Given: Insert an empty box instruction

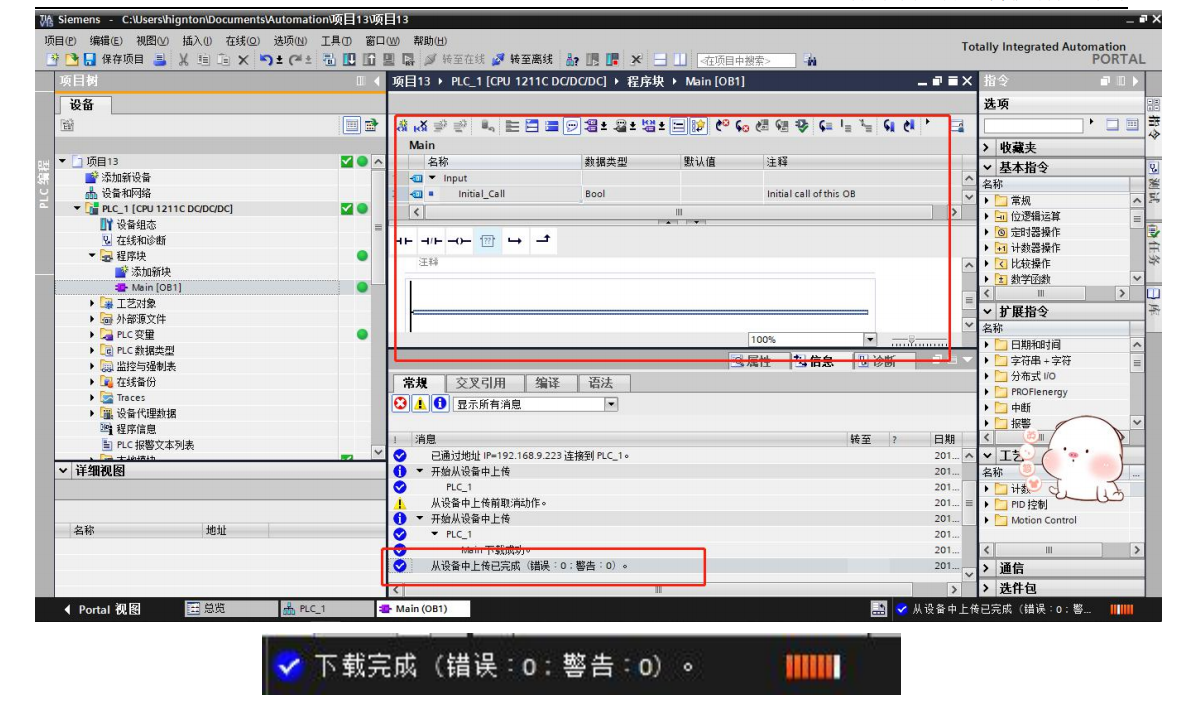Looking at the screenshot, I should 487,240.
